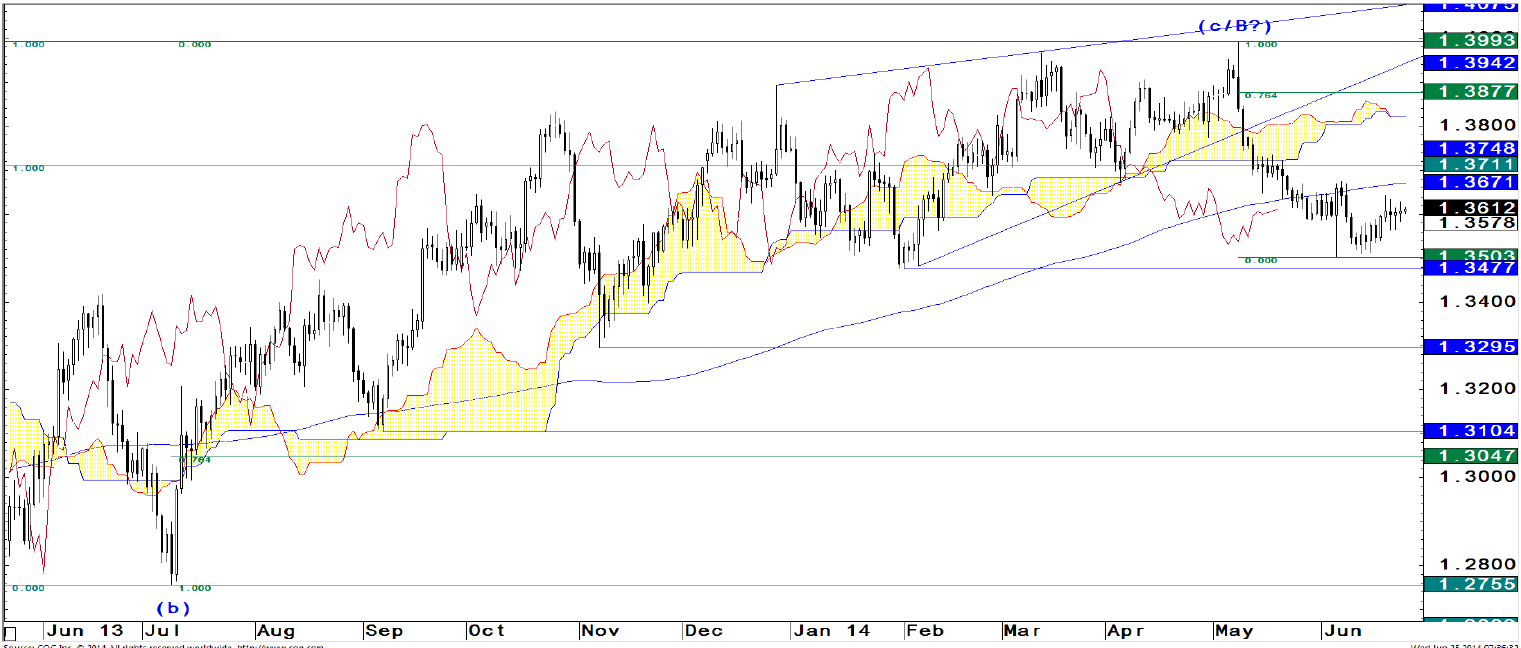1521x648 pixels.
Task: Click the small square icon at bottom-left corner
Action: pos(11,632)
